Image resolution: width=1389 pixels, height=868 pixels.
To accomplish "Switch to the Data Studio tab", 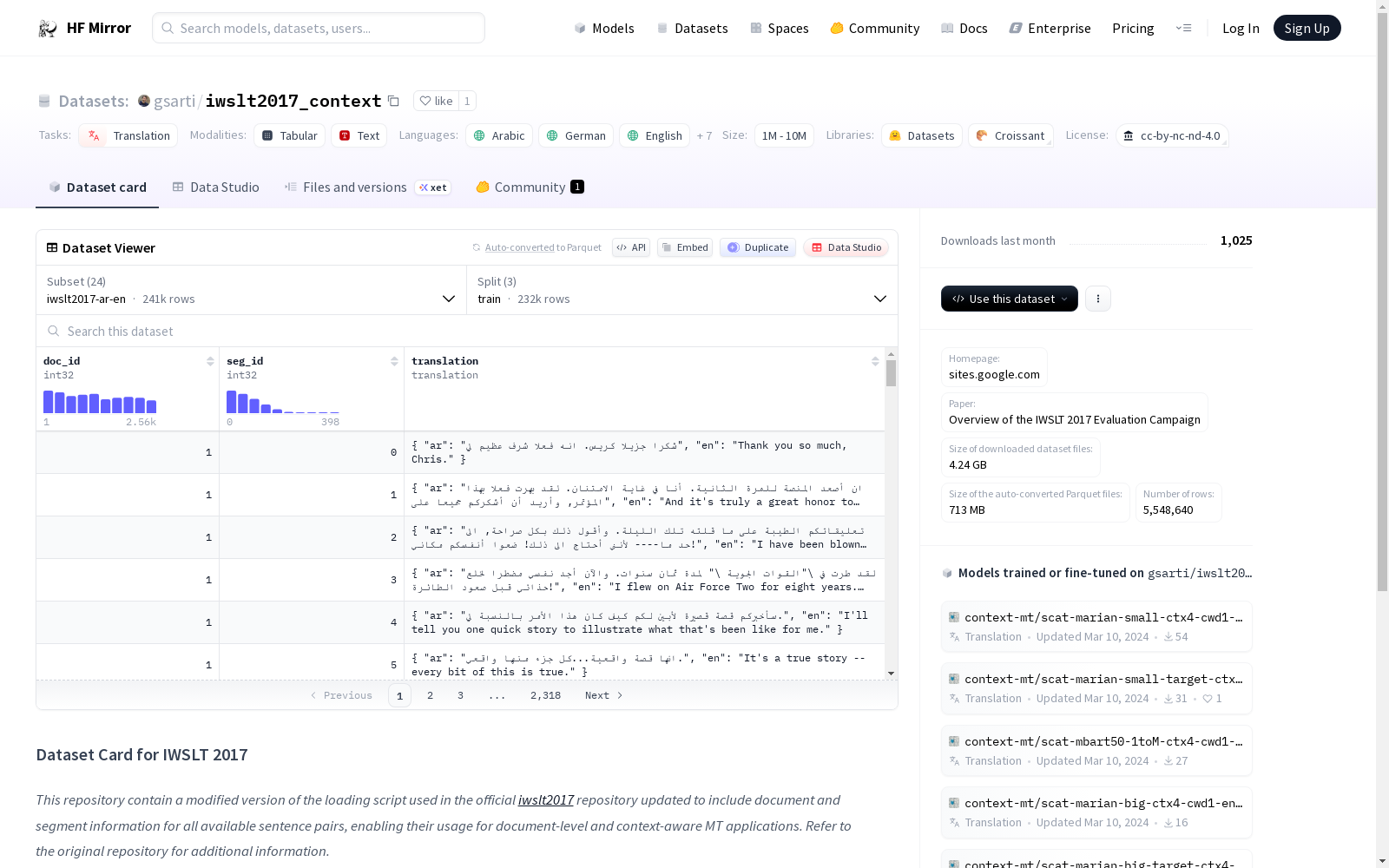I will click(216, 187).
